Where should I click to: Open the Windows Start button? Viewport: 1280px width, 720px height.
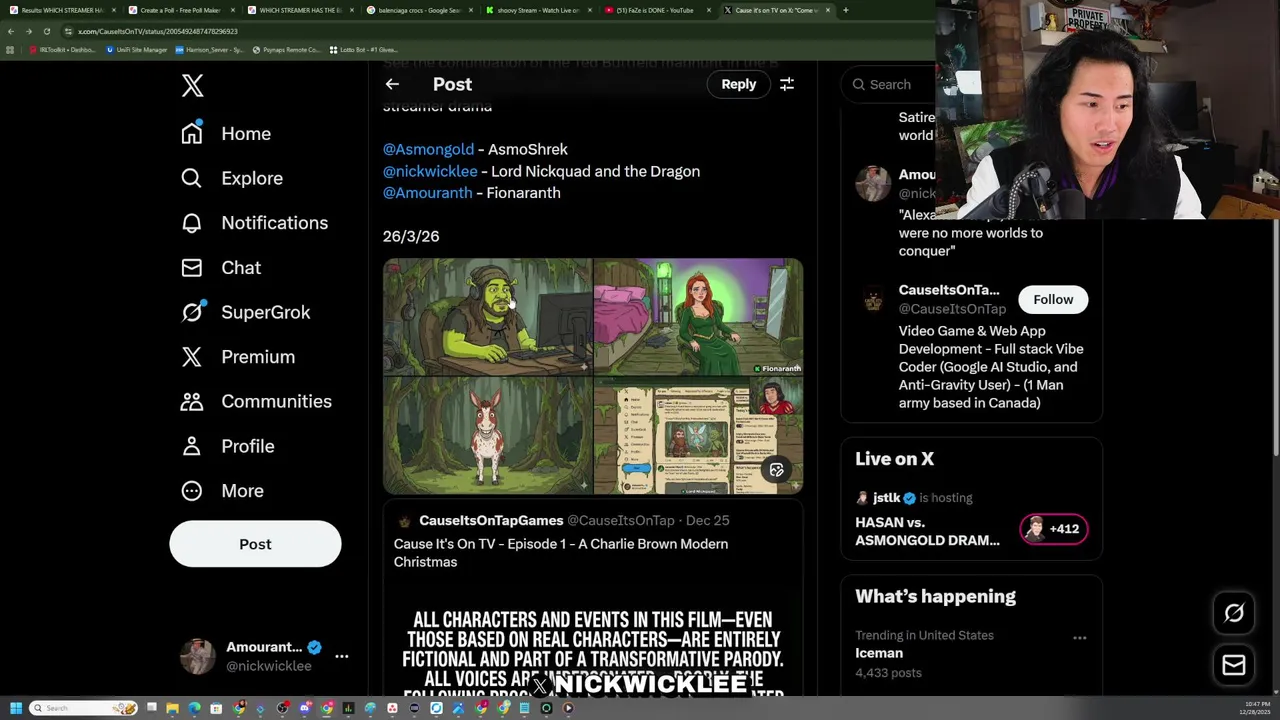pos(15,708)
